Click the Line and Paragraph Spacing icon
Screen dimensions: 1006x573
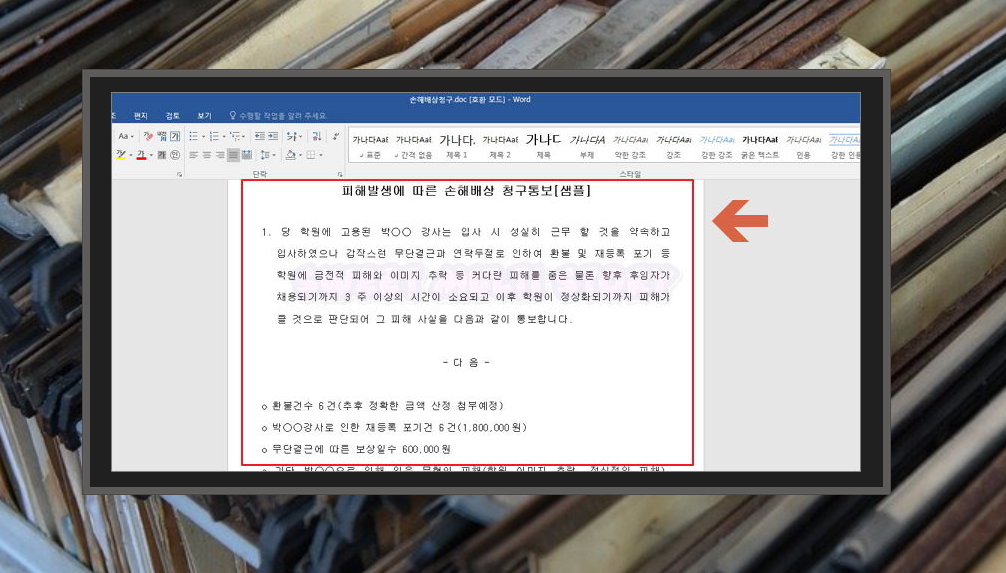pyautogui.click(x=264, y=155)
